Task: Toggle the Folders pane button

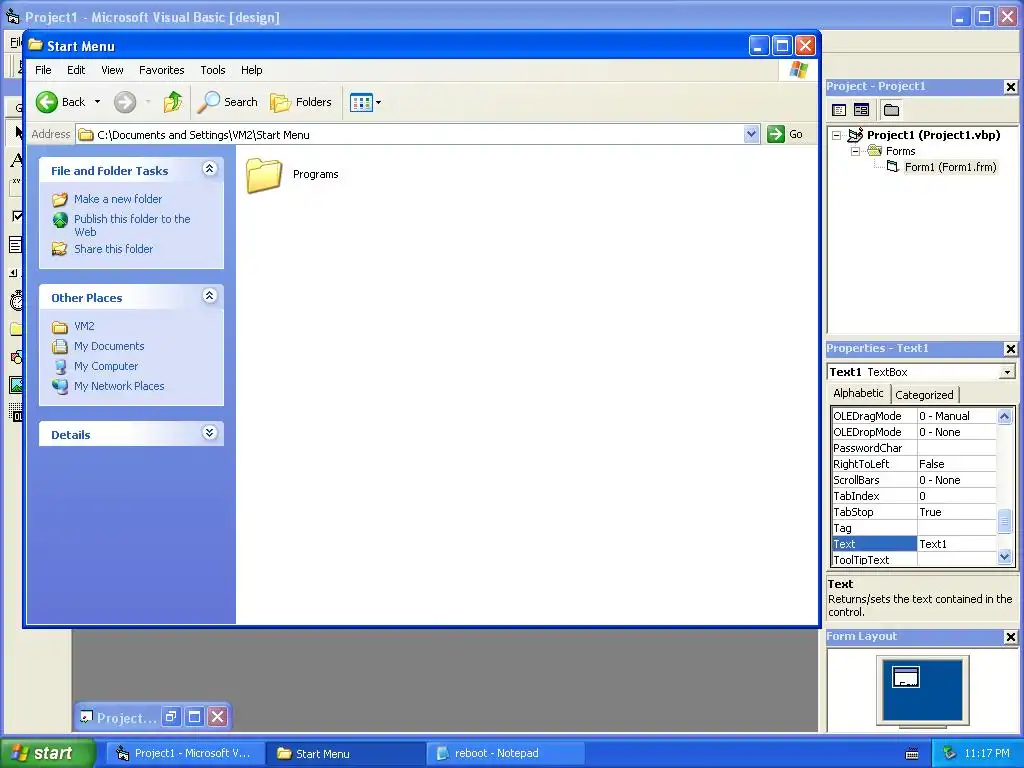Action: (x=301, y=102)
